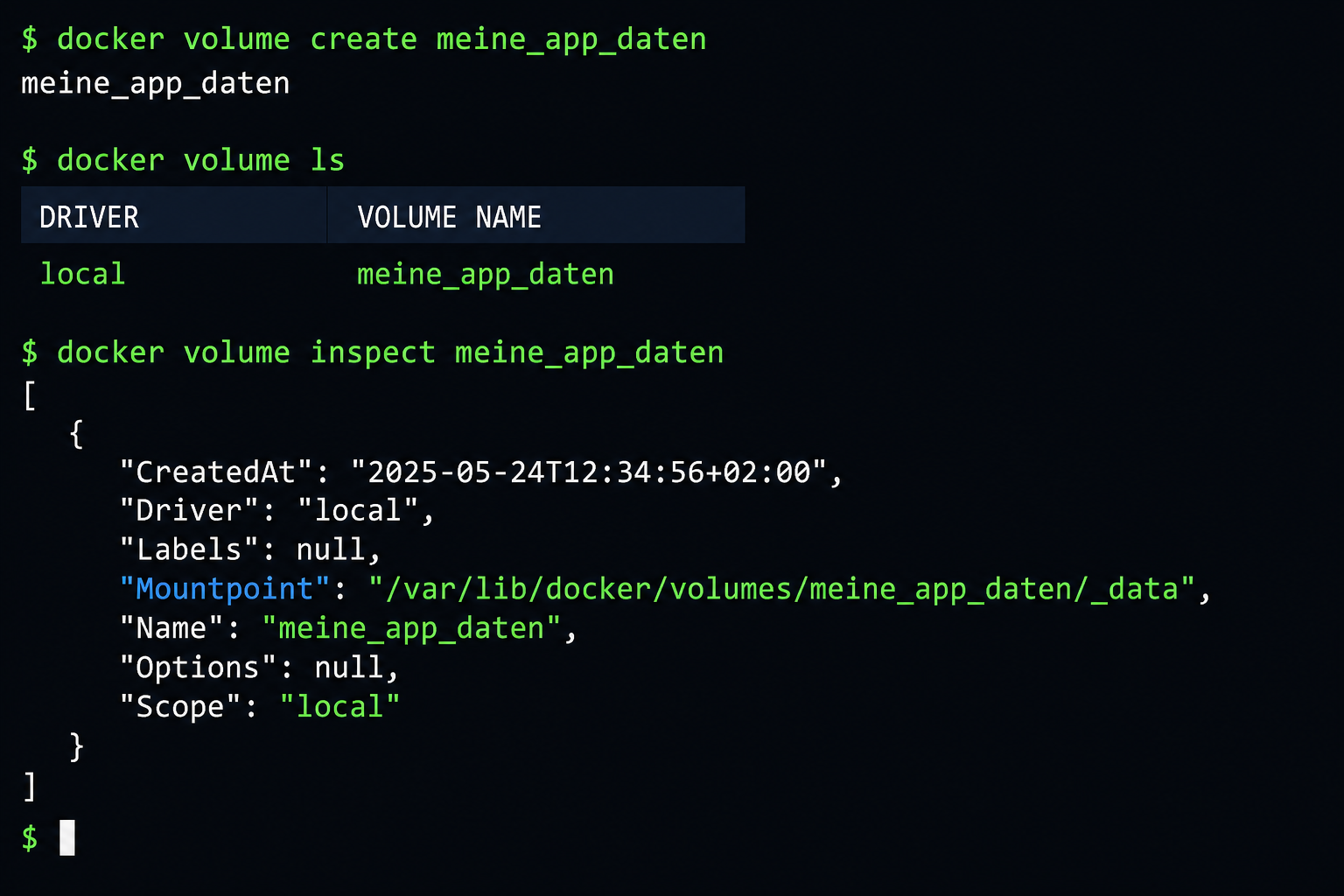Click the "Name" key in JSON
The image size is (1344, 896).
point(171,628)
